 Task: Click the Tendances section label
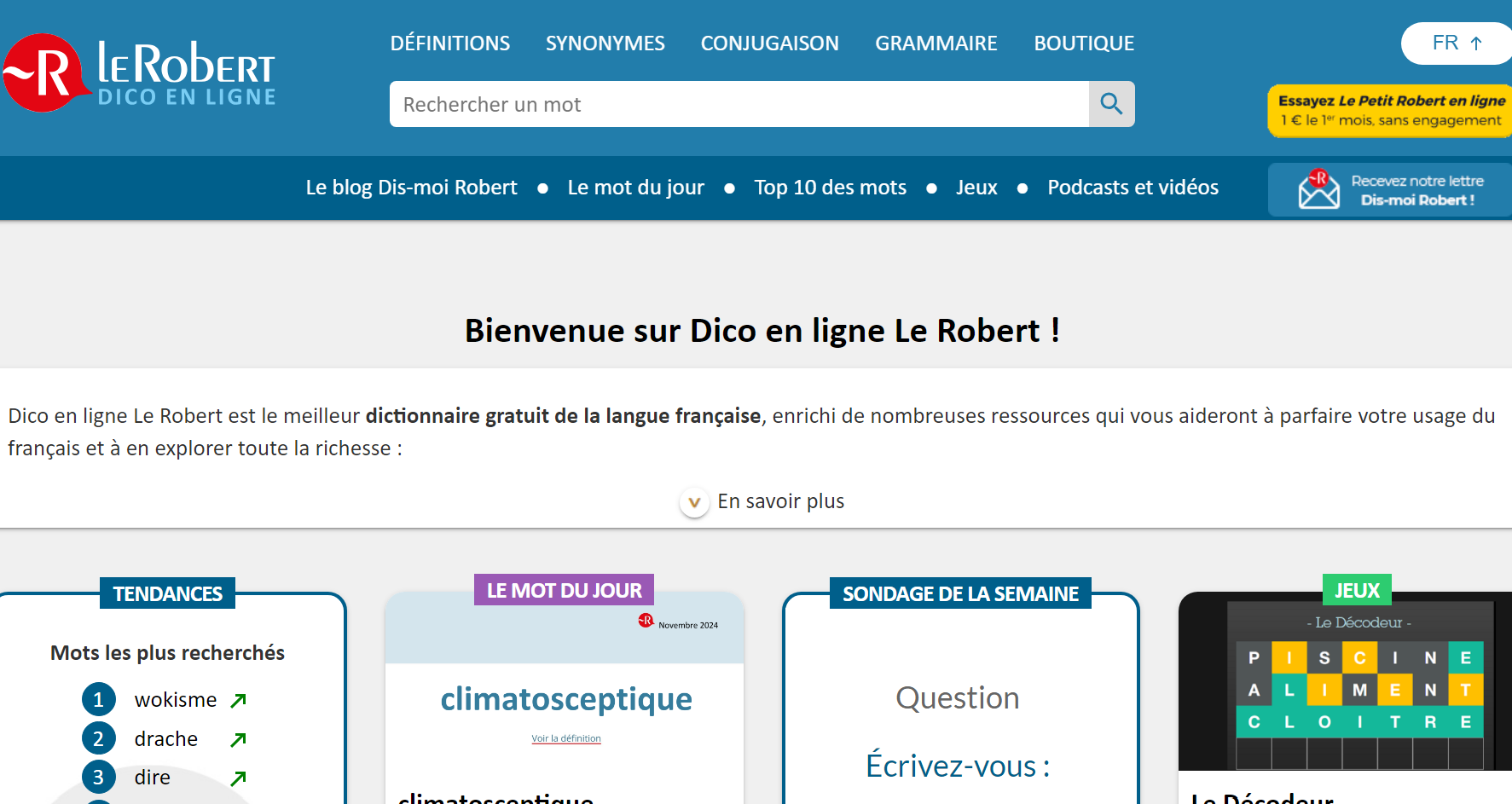168,593
